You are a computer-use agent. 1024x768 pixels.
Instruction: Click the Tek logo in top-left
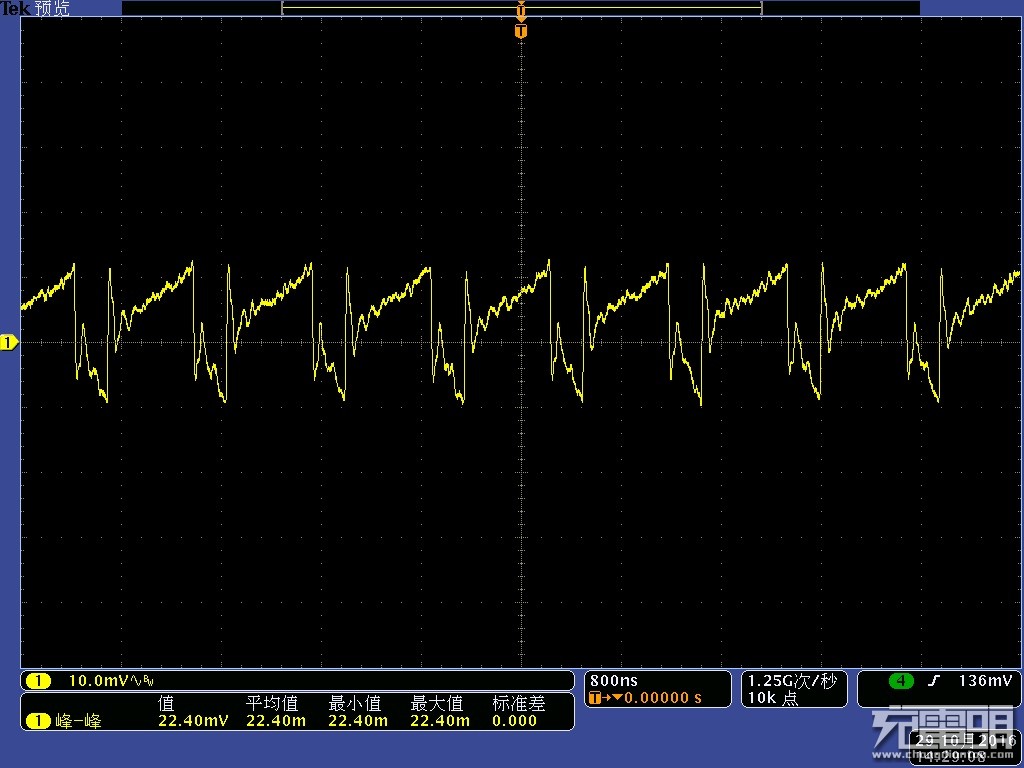pyautogui.click(x=15, y=9)
